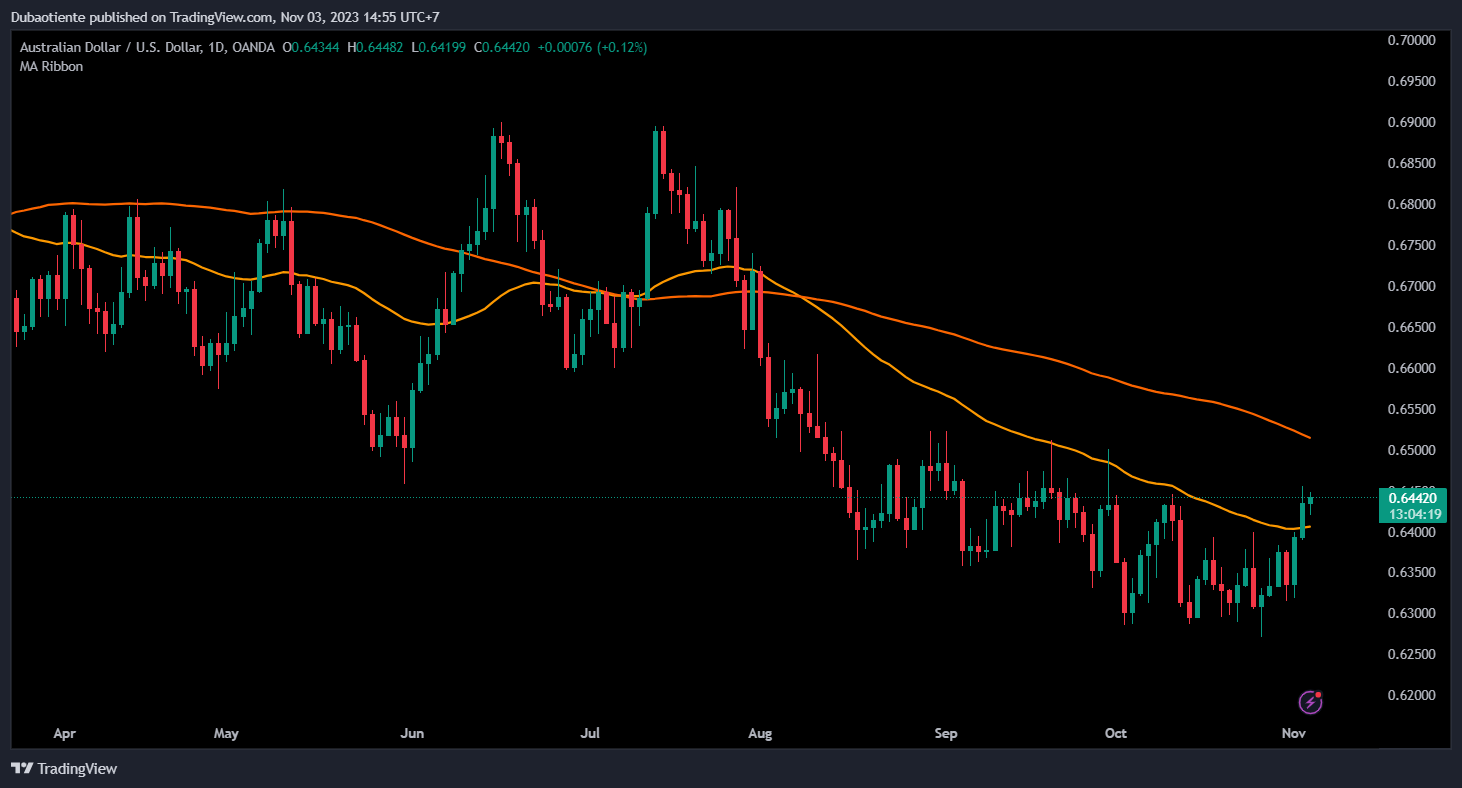
Task: Click the 0.63000 price axis label
Action: pos(1412,613)
